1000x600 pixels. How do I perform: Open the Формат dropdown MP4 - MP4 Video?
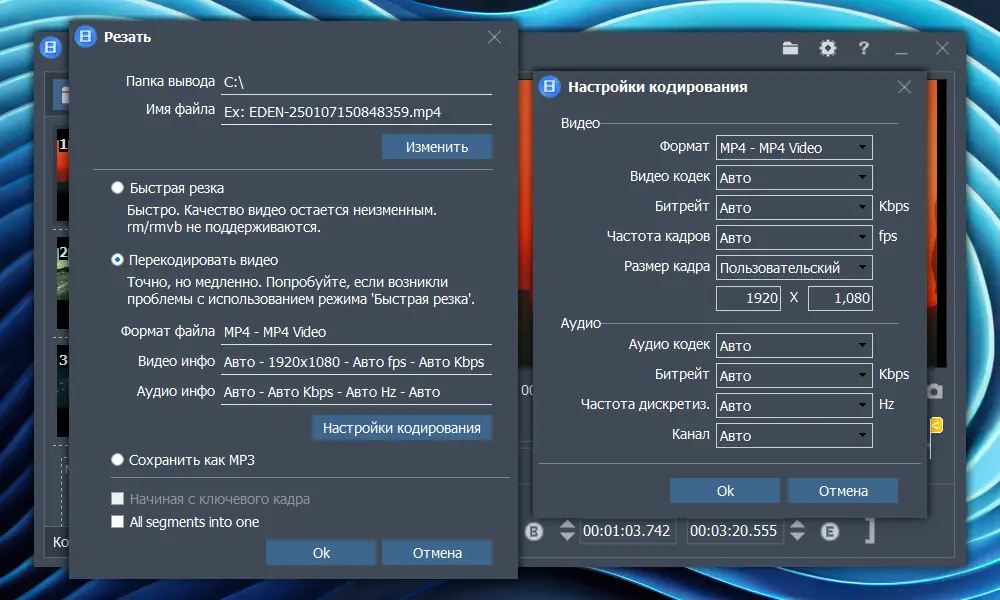pos(794,148)
